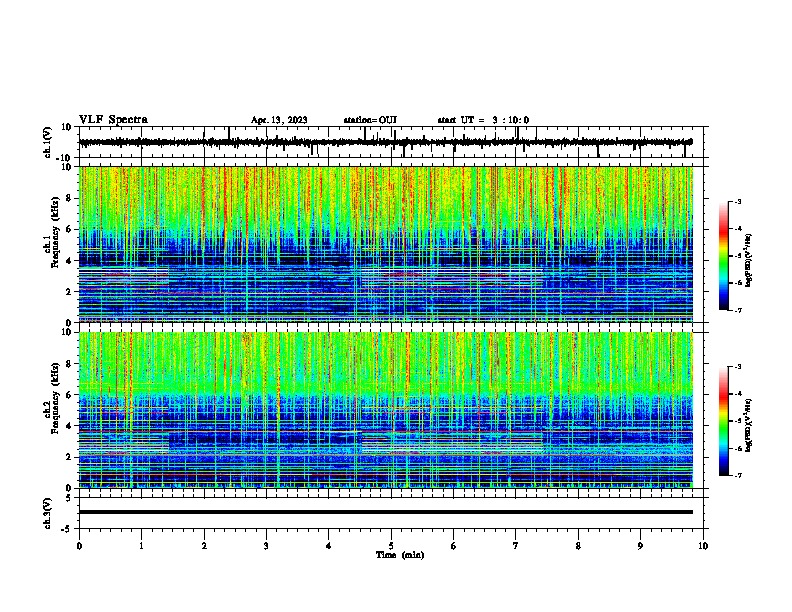Image resolution: width=792 pixels, height=612 pixels.
Task: Click the time axis tick label '1'
Action: click(x=141, y=546)
